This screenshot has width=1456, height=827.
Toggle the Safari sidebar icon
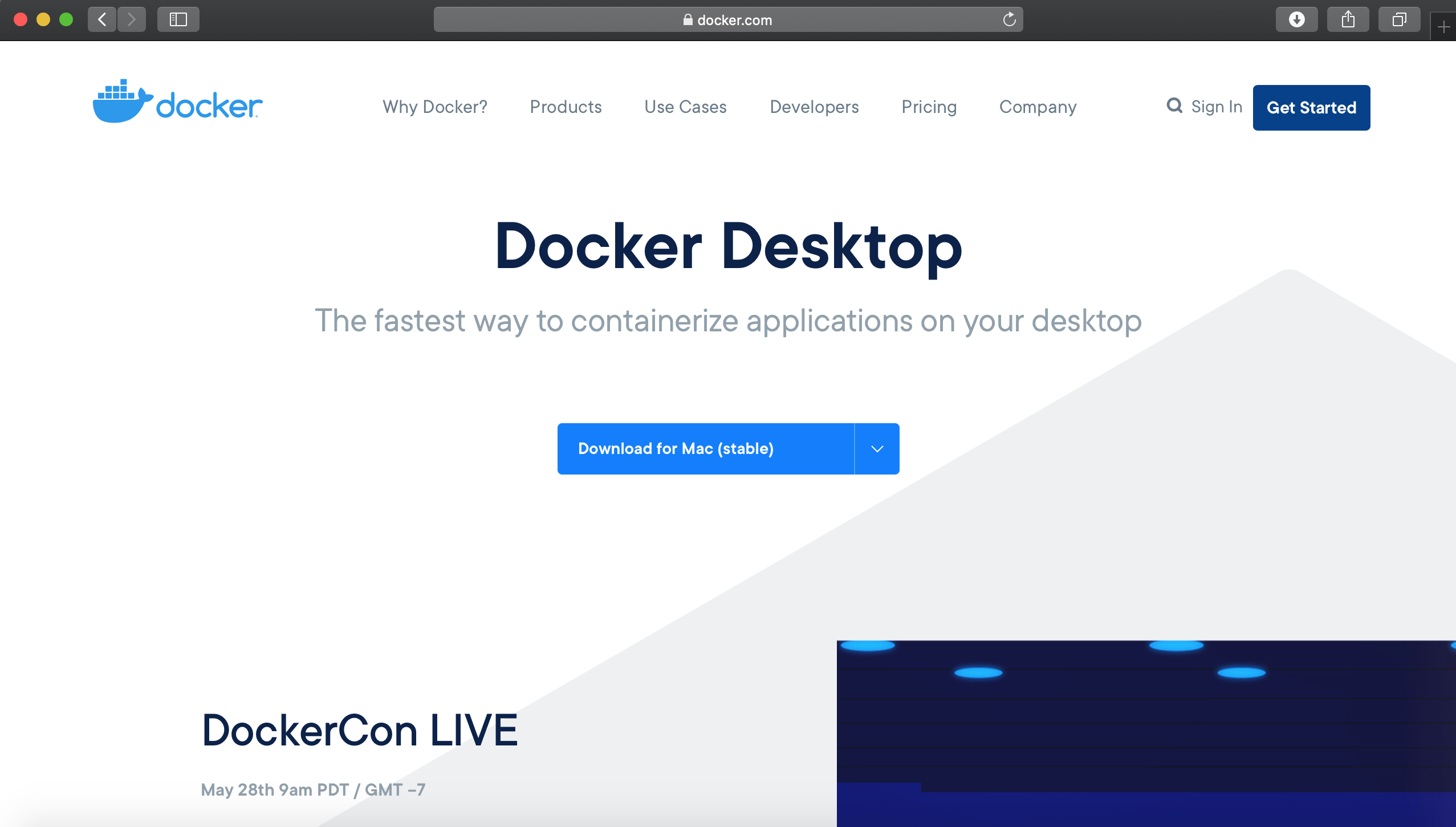pos(178,20)
